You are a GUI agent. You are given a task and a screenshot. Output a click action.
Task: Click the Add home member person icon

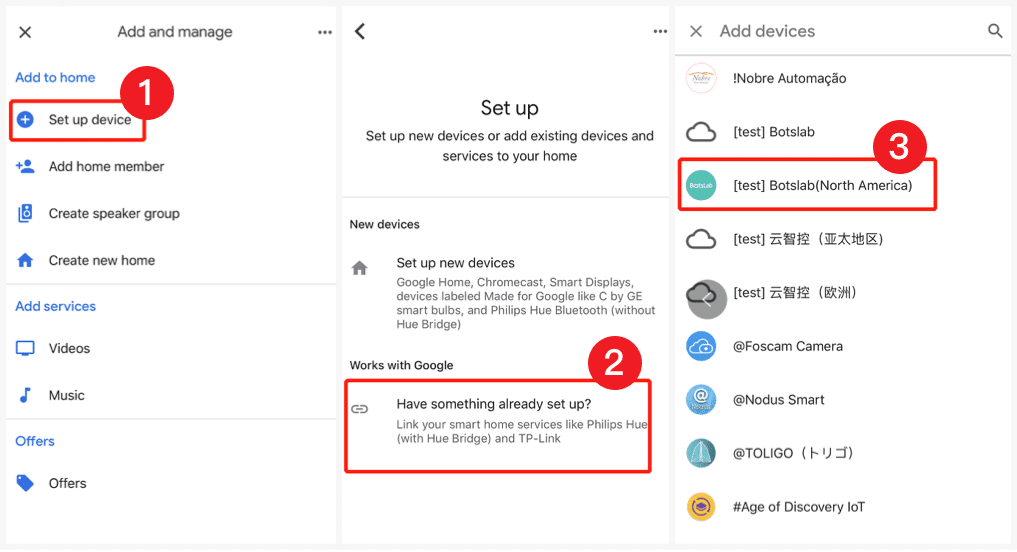[x=26, y=167]
